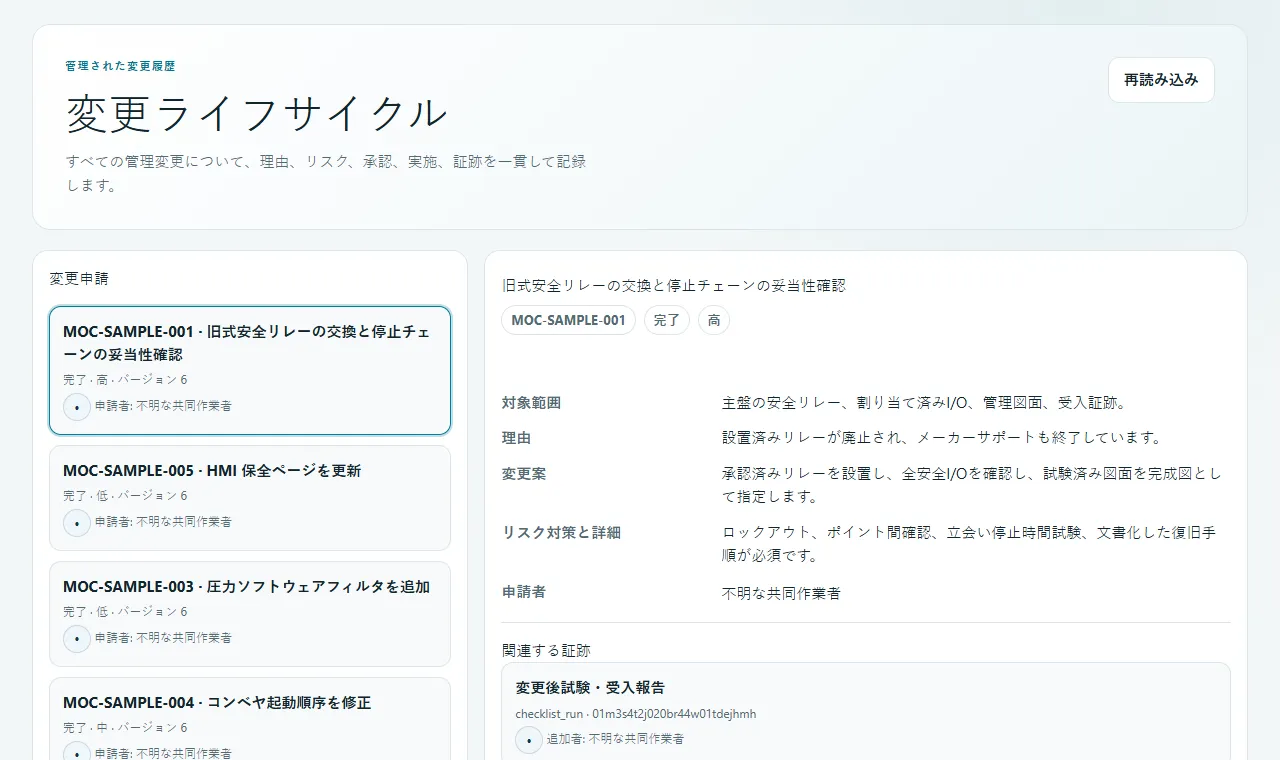Click the 変更申請 list heading
Viewport: 1280px width, 760px height.
79,279
